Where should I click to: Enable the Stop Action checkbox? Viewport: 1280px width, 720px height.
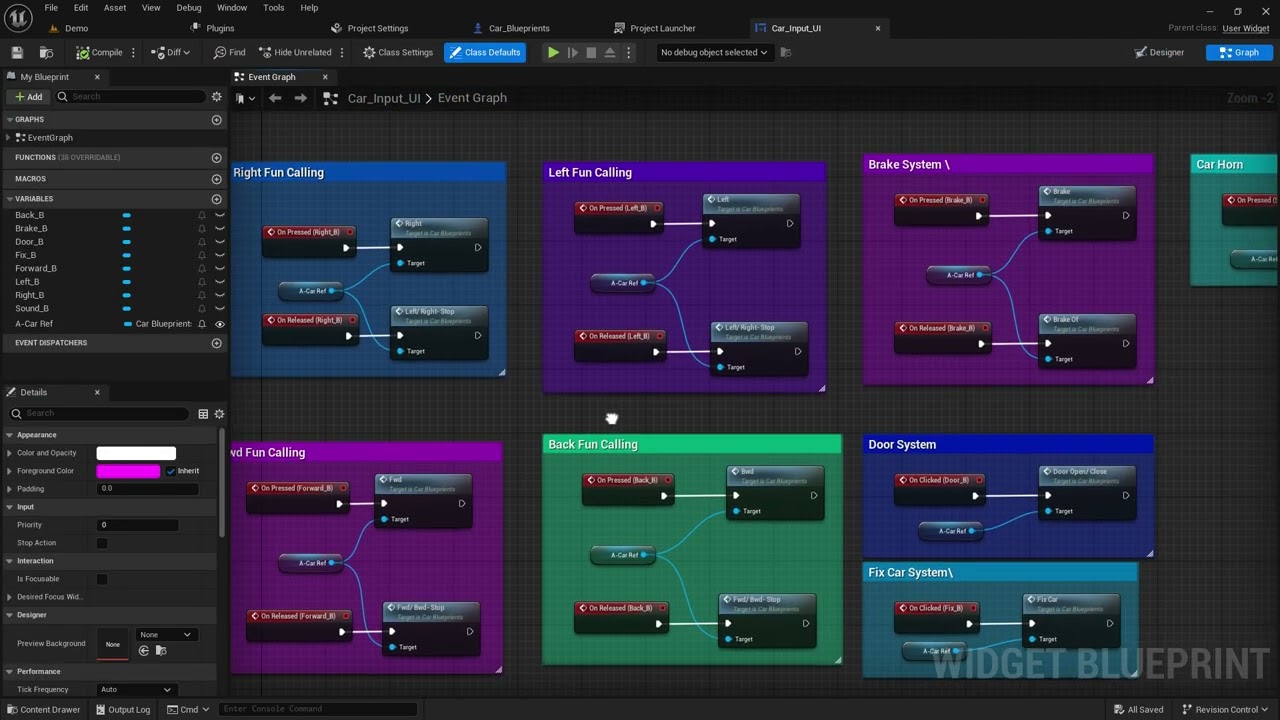(x=101, y=543)
